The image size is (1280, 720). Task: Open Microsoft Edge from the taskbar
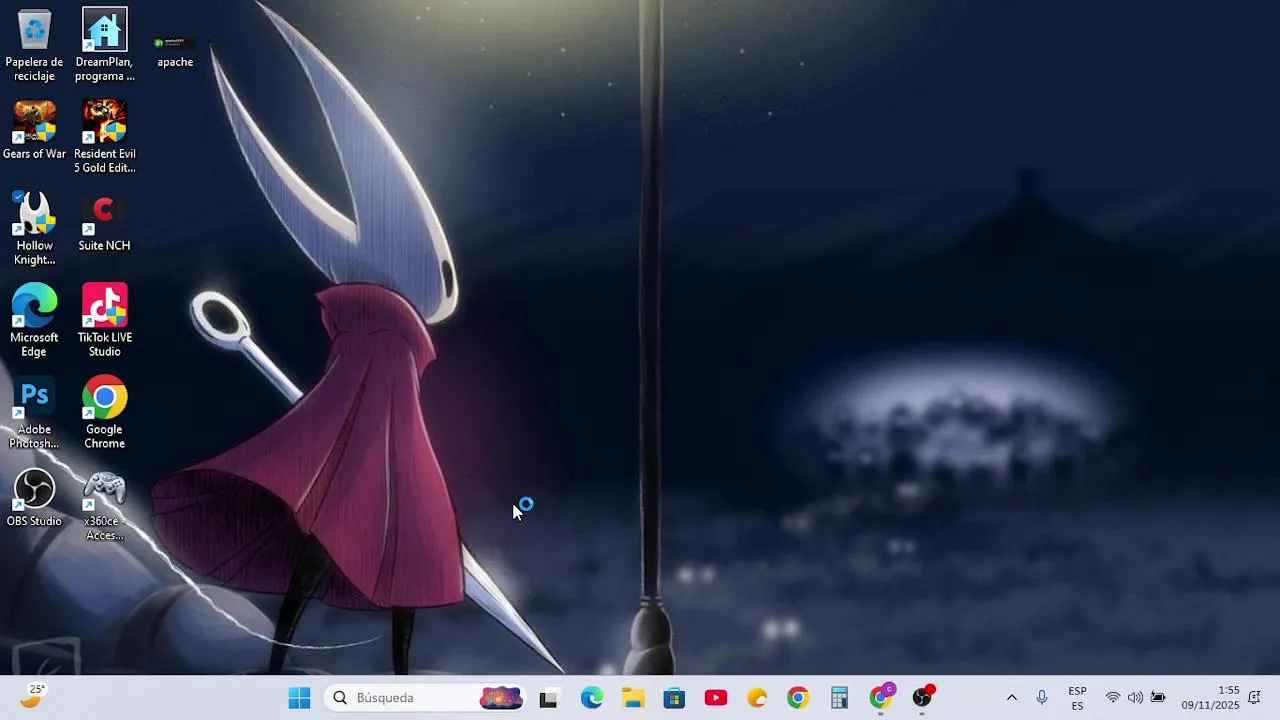591,698
